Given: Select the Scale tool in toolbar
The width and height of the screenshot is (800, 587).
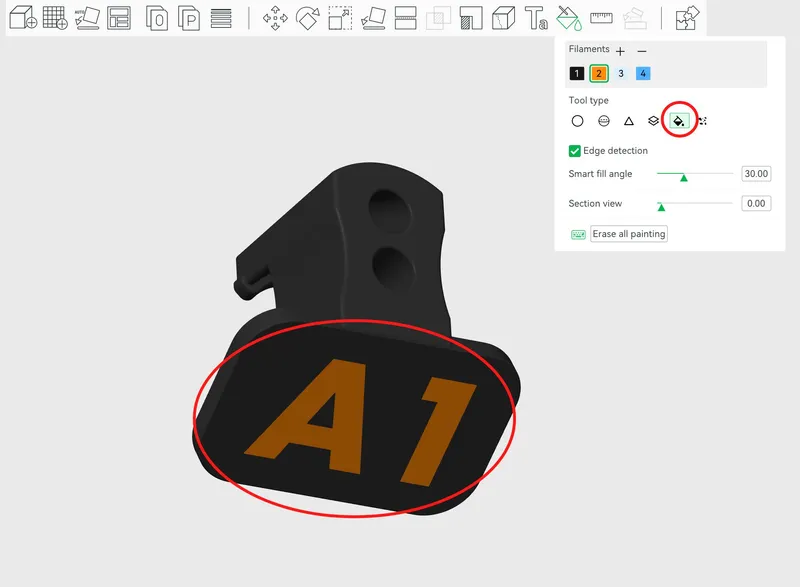Looking at the screenshot, I should pyautogui.click(x=340, y=18).
